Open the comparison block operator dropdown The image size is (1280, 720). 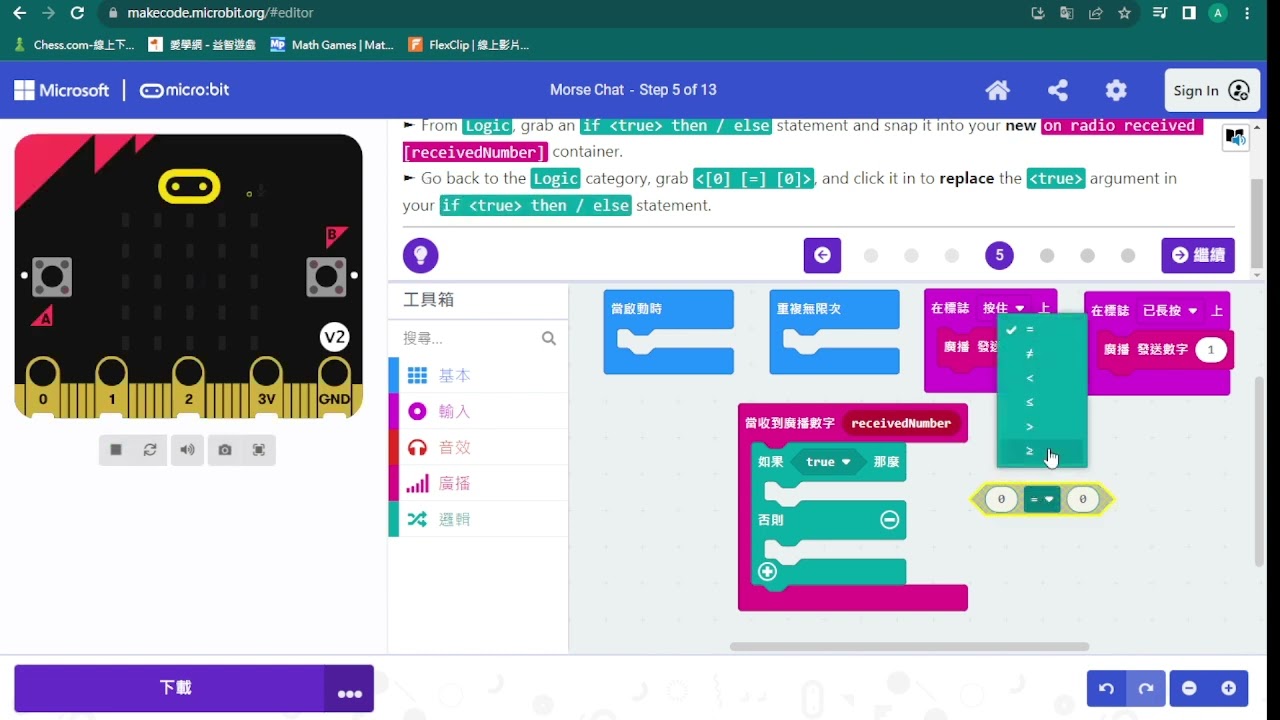1042,499
